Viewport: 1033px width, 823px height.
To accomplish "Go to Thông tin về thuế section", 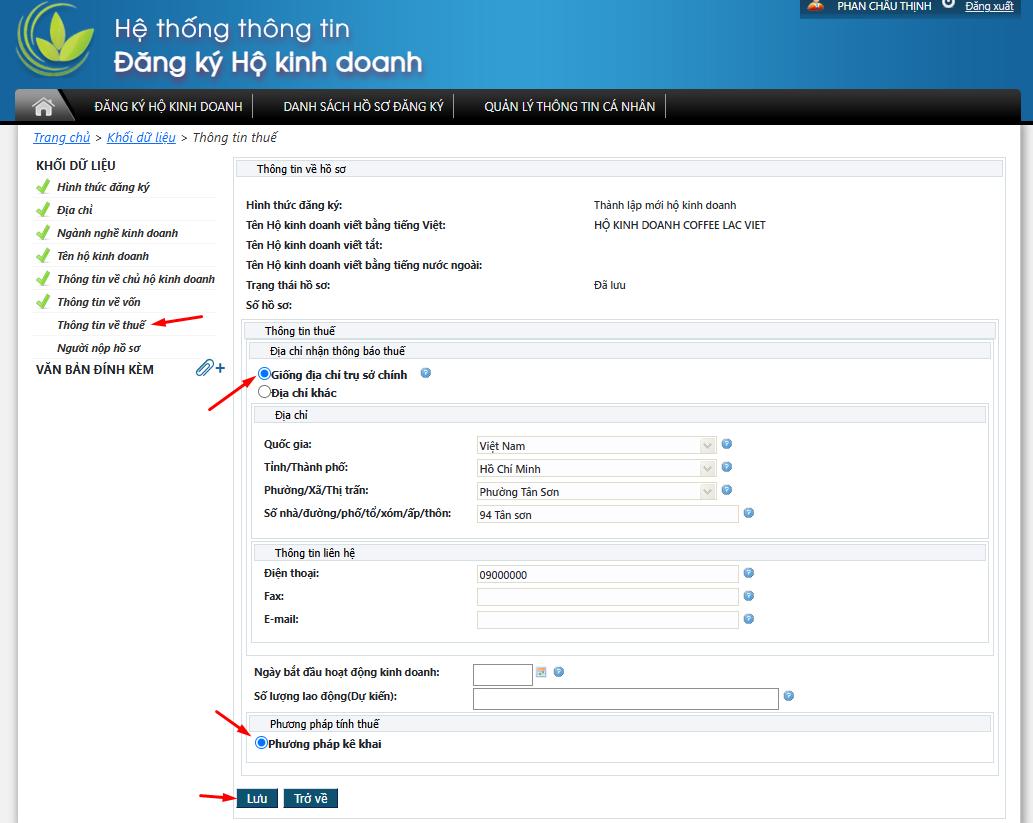I will point(101,326).
